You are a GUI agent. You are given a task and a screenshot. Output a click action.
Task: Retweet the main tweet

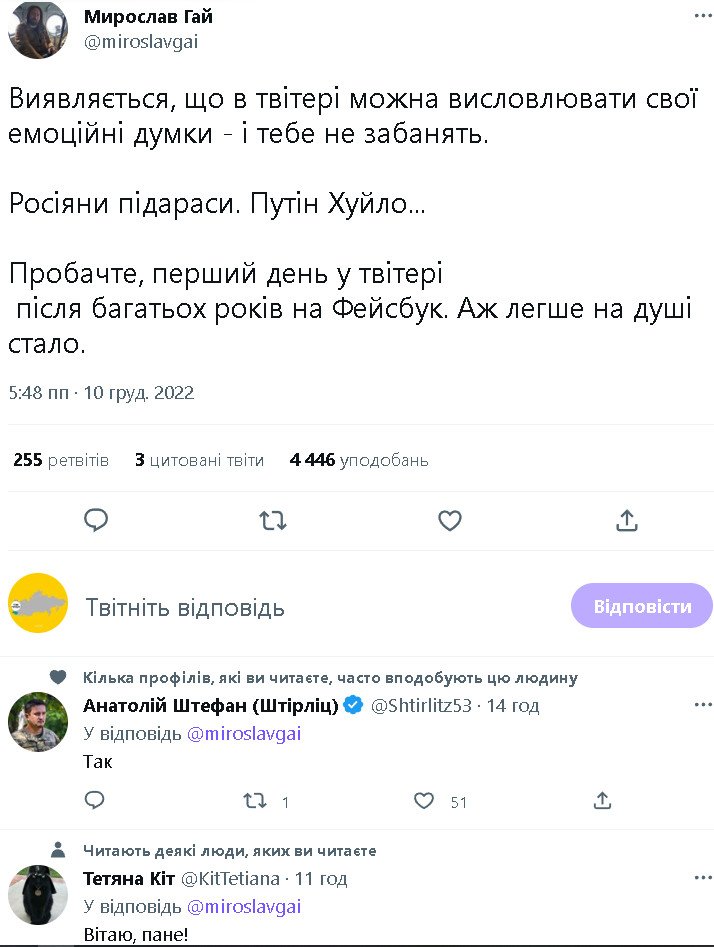pyautogui.click(x=272, y=520)
